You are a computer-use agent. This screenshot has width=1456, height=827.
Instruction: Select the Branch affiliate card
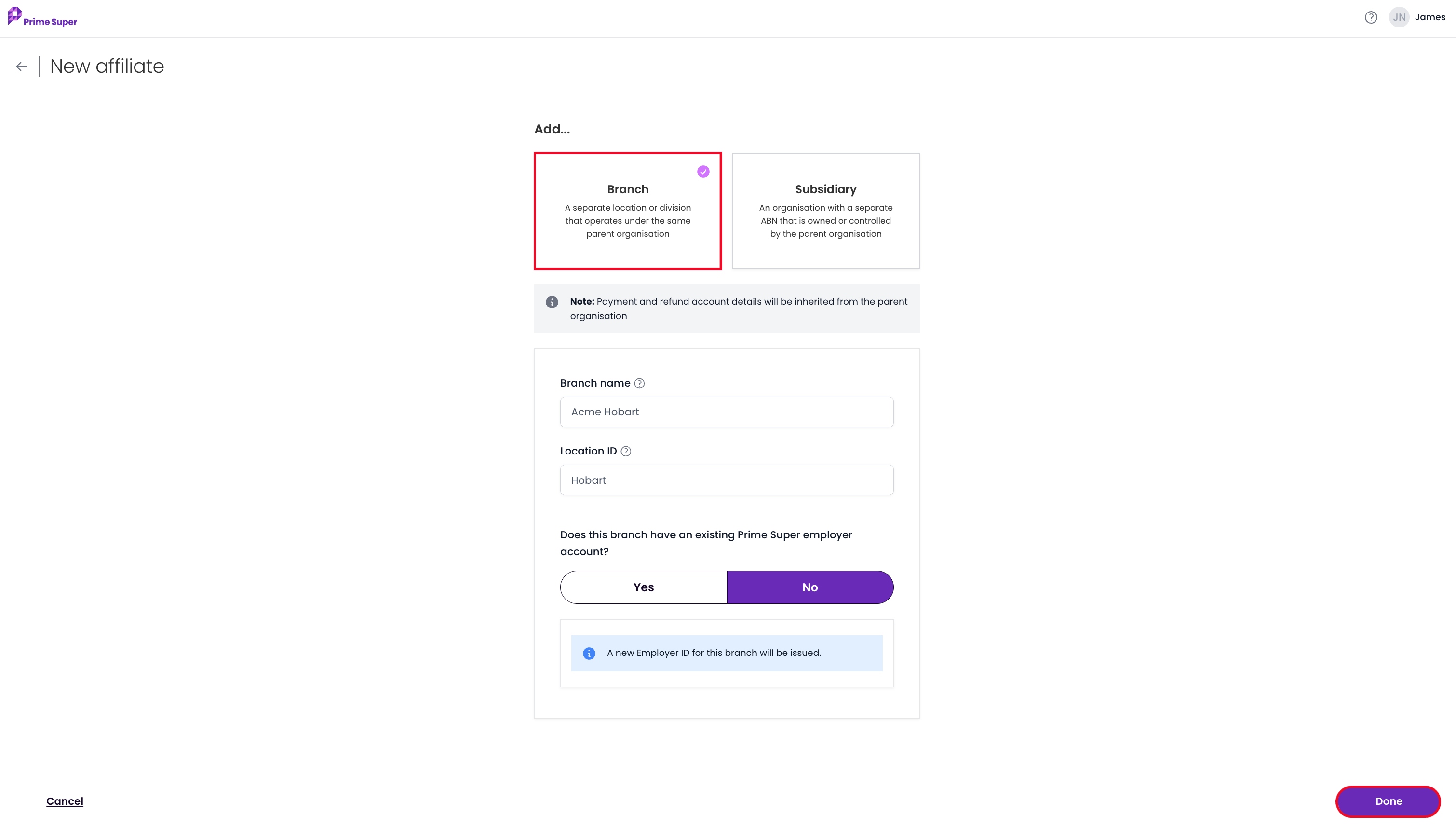[x=628, y=211]
